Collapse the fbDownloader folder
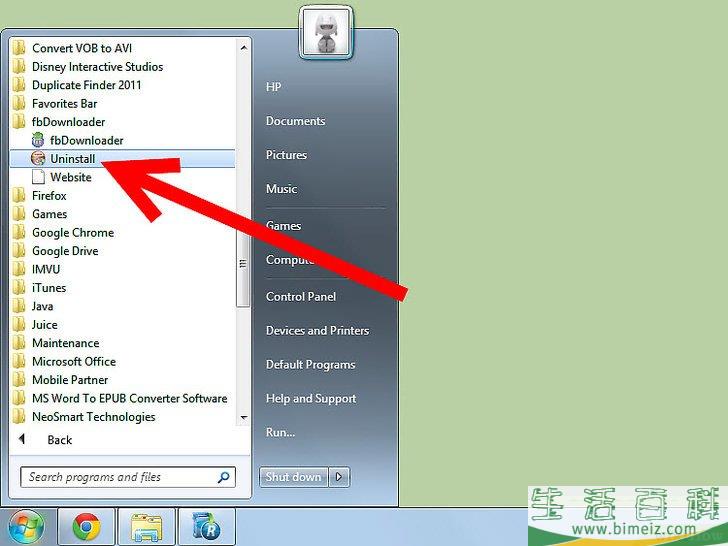This screenshot has height=546, width=728. coord(68,122)
